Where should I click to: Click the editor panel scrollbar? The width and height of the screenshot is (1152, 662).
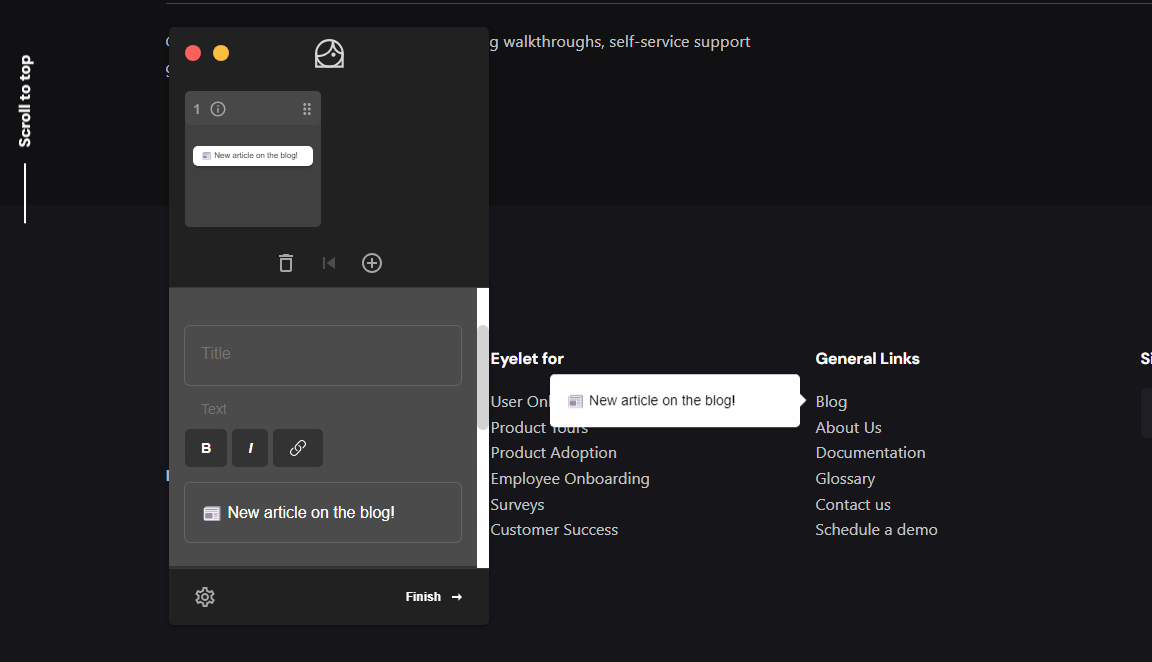click(x=483, y=376)
